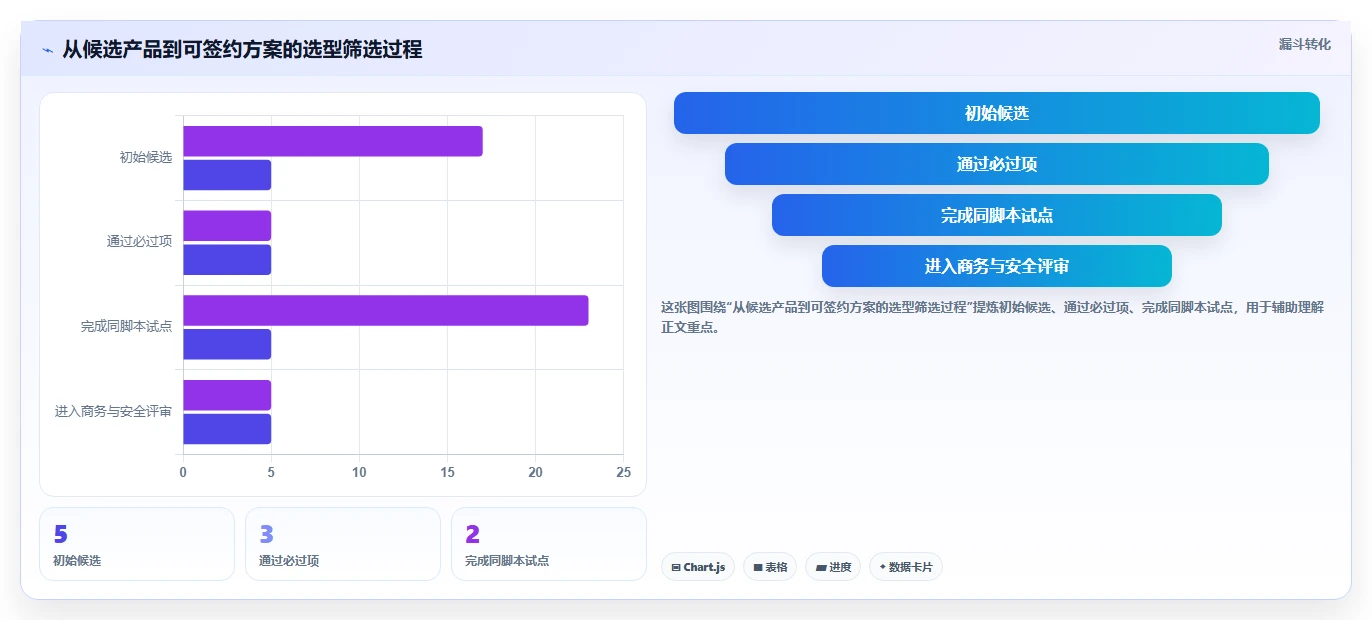The width and height of the screenshot is (1372, 620).
Task: Select the 通过必过项 funnel stage bar
Action: pos(996,164)
